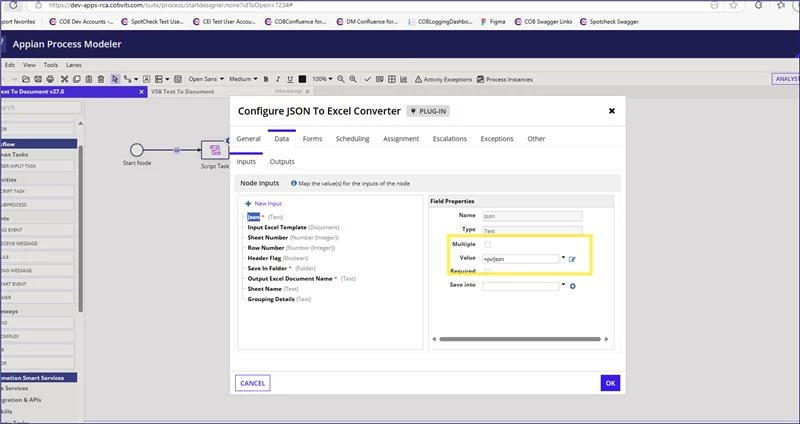Open Process Instances in toolbar
Image resolution: width=800 pixels, height=424 pixels.
click(505, 79)
